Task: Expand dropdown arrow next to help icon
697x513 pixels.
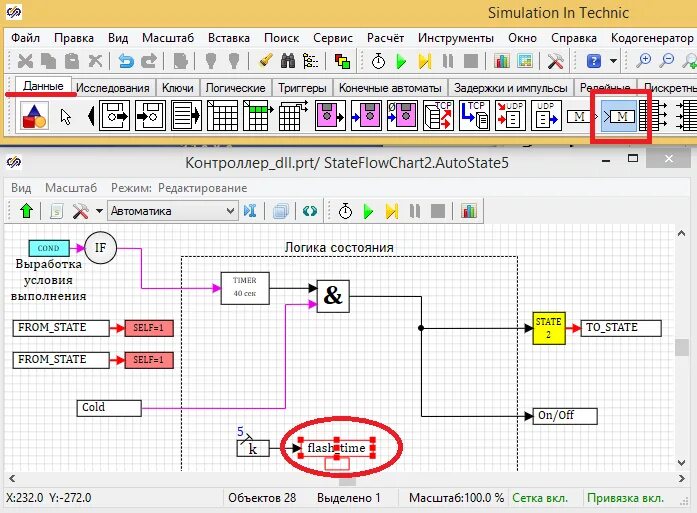Action: (613, 60)
